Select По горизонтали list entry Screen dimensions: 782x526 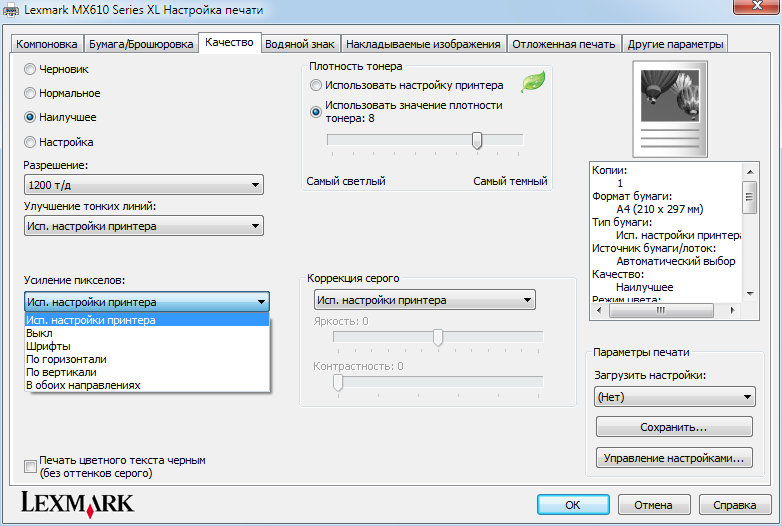click(147, 359)
